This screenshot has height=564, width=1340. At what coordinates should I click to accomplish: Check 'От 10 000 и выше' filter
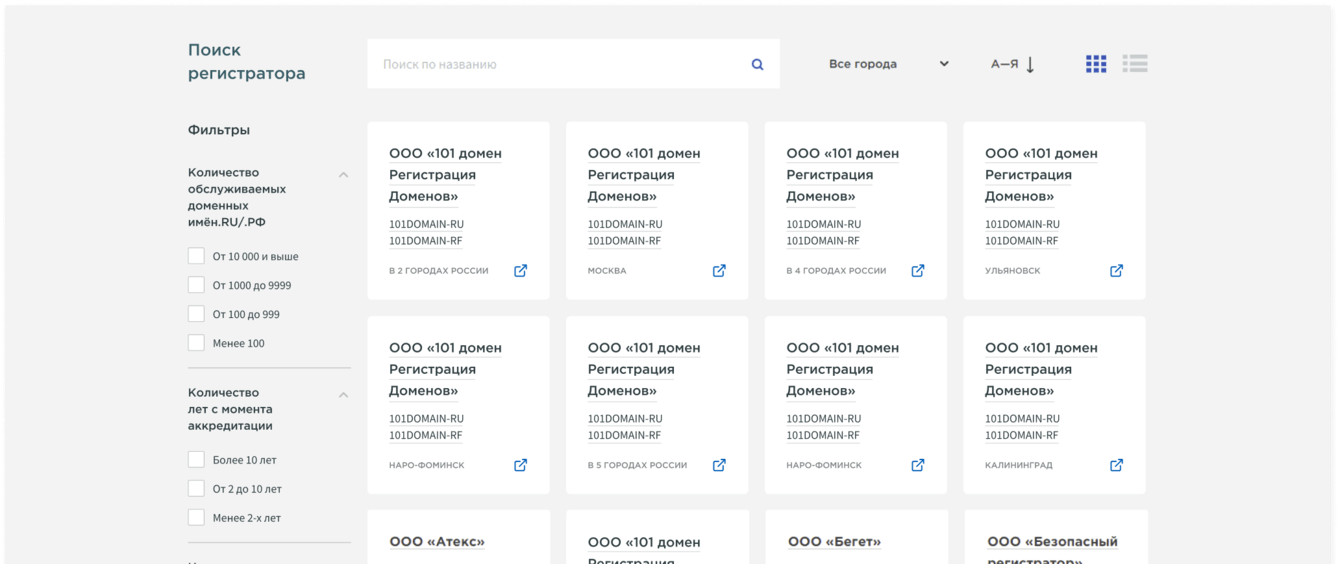click(x=196, y=256)
